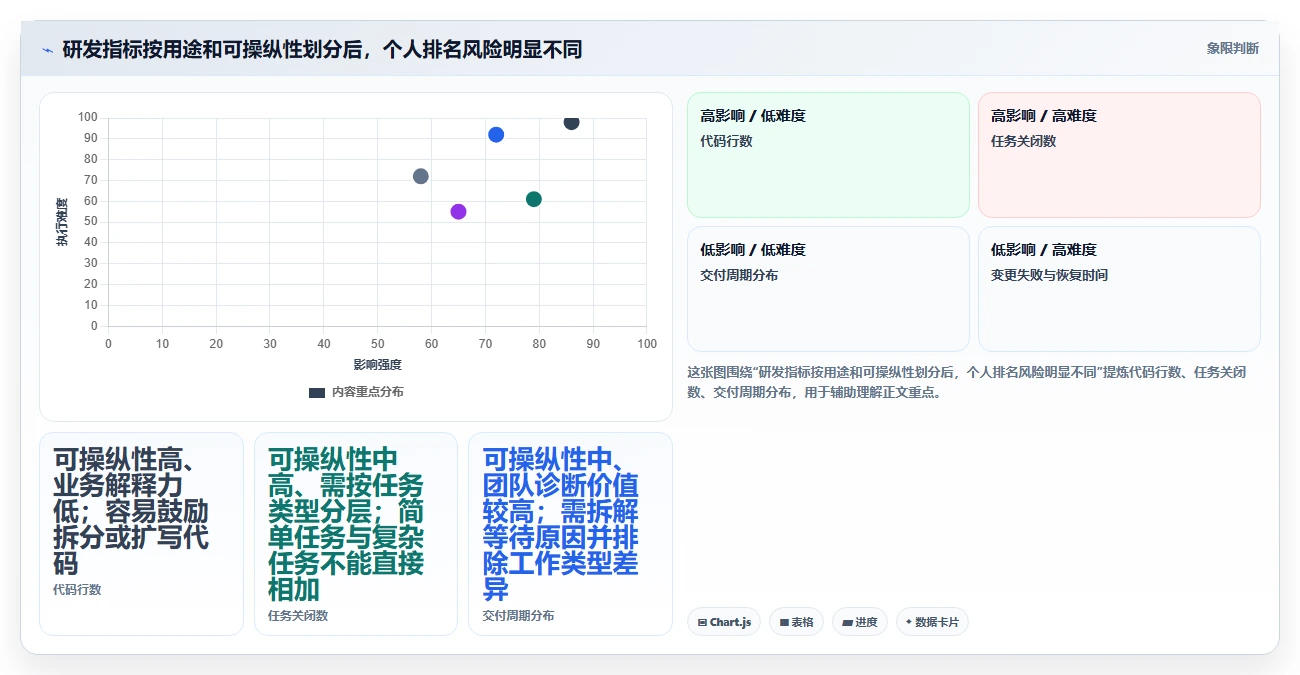
Task: Click the 代码行数 text in green quadrant
Action: tap(726, 142)
